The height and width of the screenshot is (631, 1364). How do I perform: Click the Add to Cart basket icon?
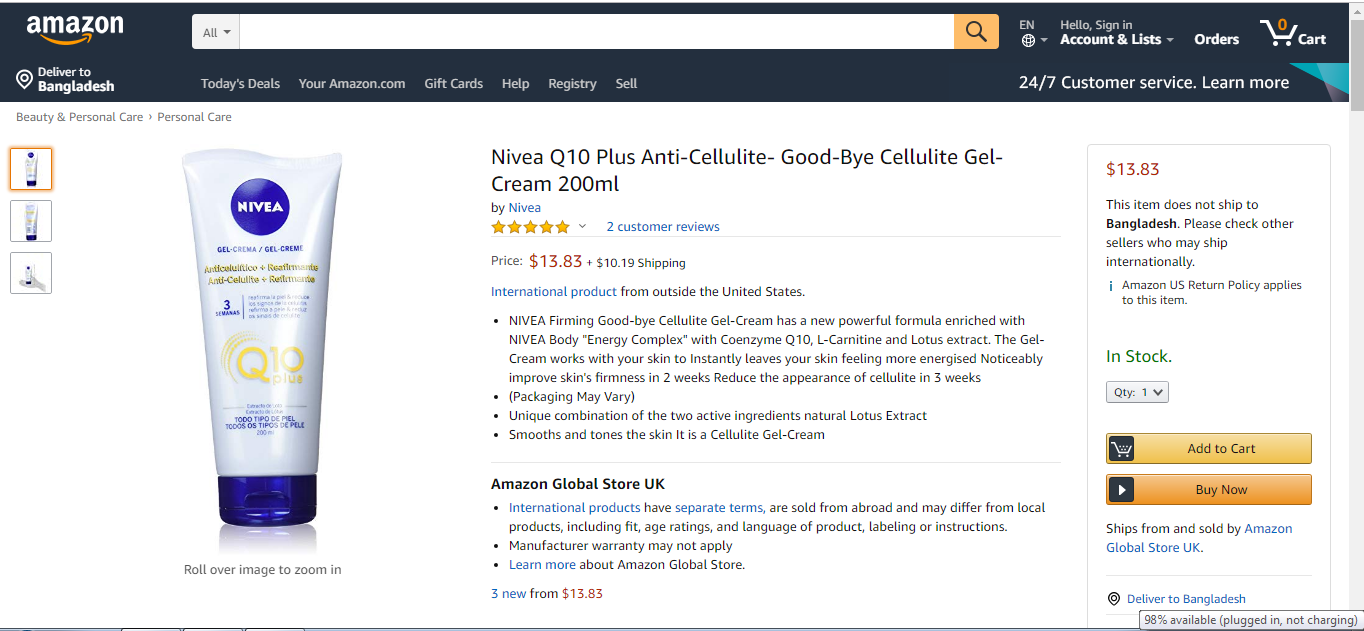tap(1122, 449)
